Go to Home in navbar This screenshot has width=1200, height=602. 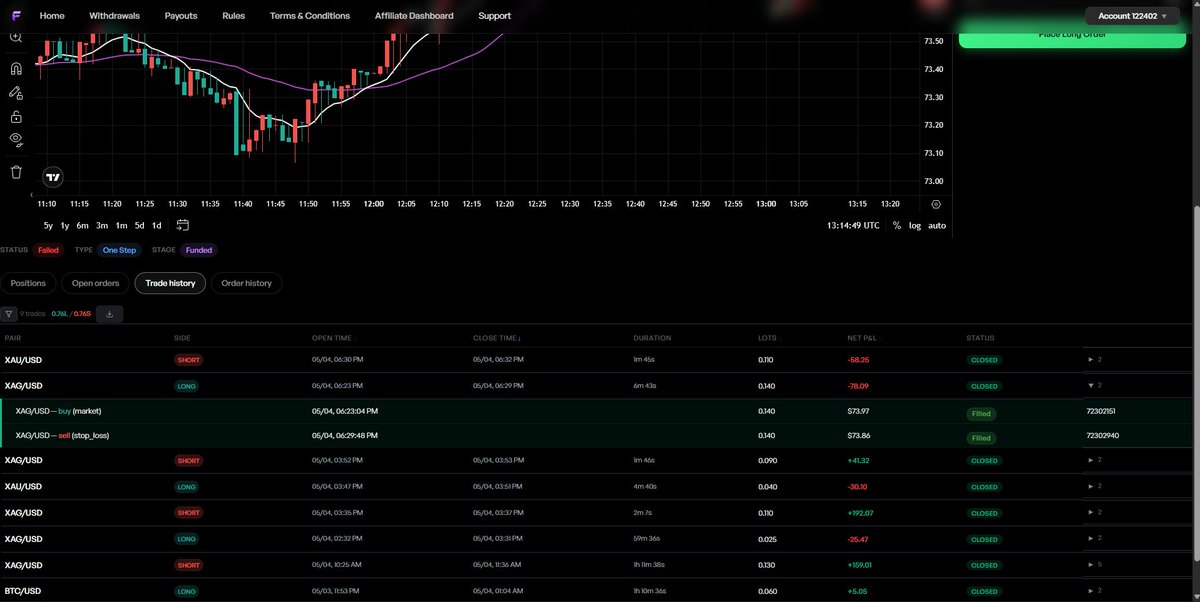click(x=52, y=16)
